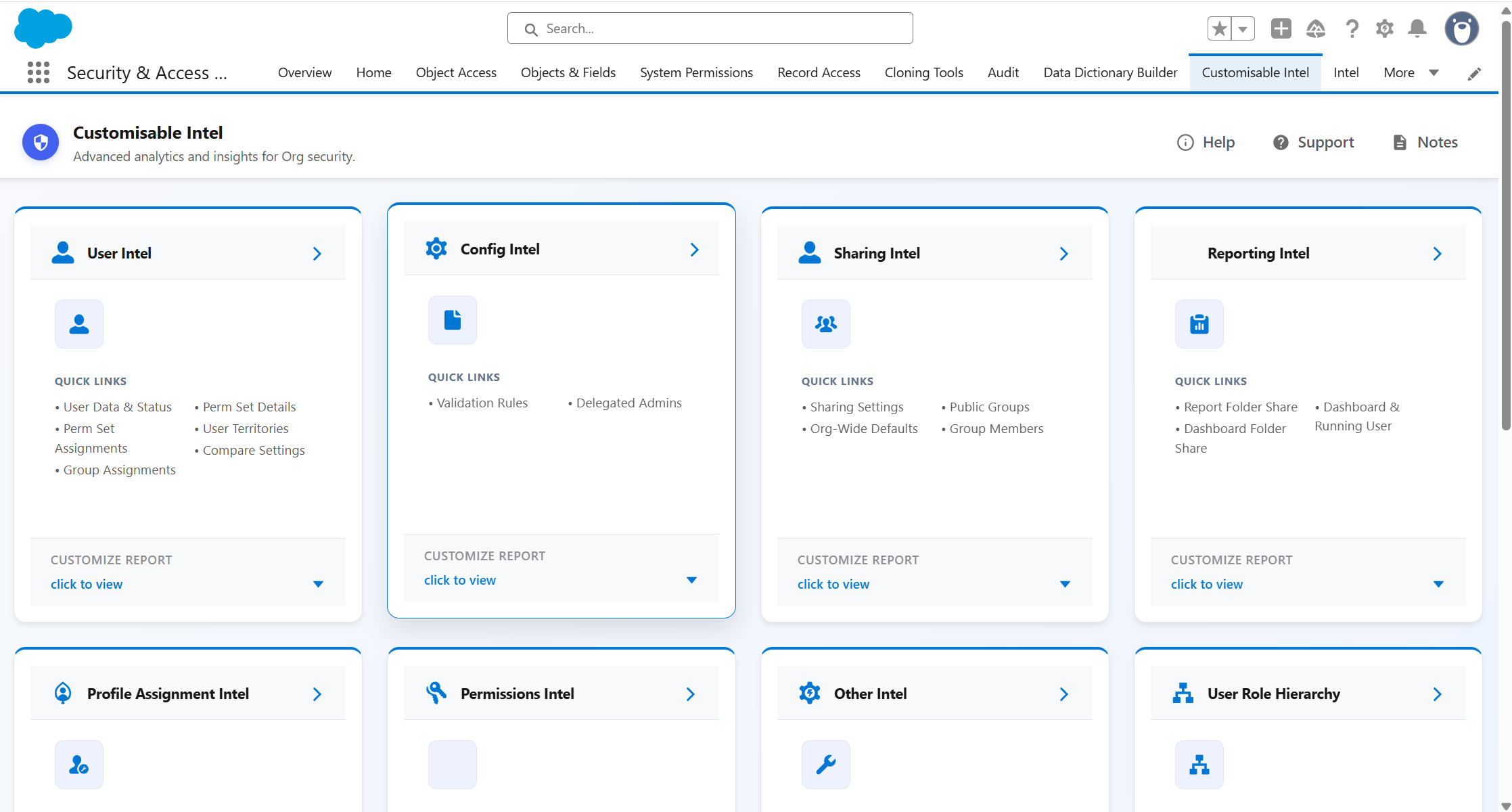Viewport: 1512px width, 812px height.
Task: Go to the Home tab
Action: 373,72
